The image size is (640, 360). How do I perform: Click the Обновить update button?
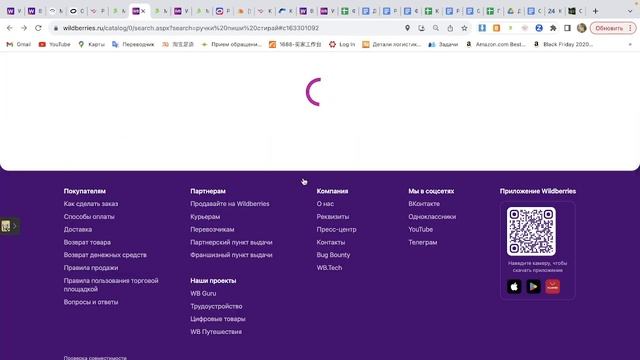(609, 28)
